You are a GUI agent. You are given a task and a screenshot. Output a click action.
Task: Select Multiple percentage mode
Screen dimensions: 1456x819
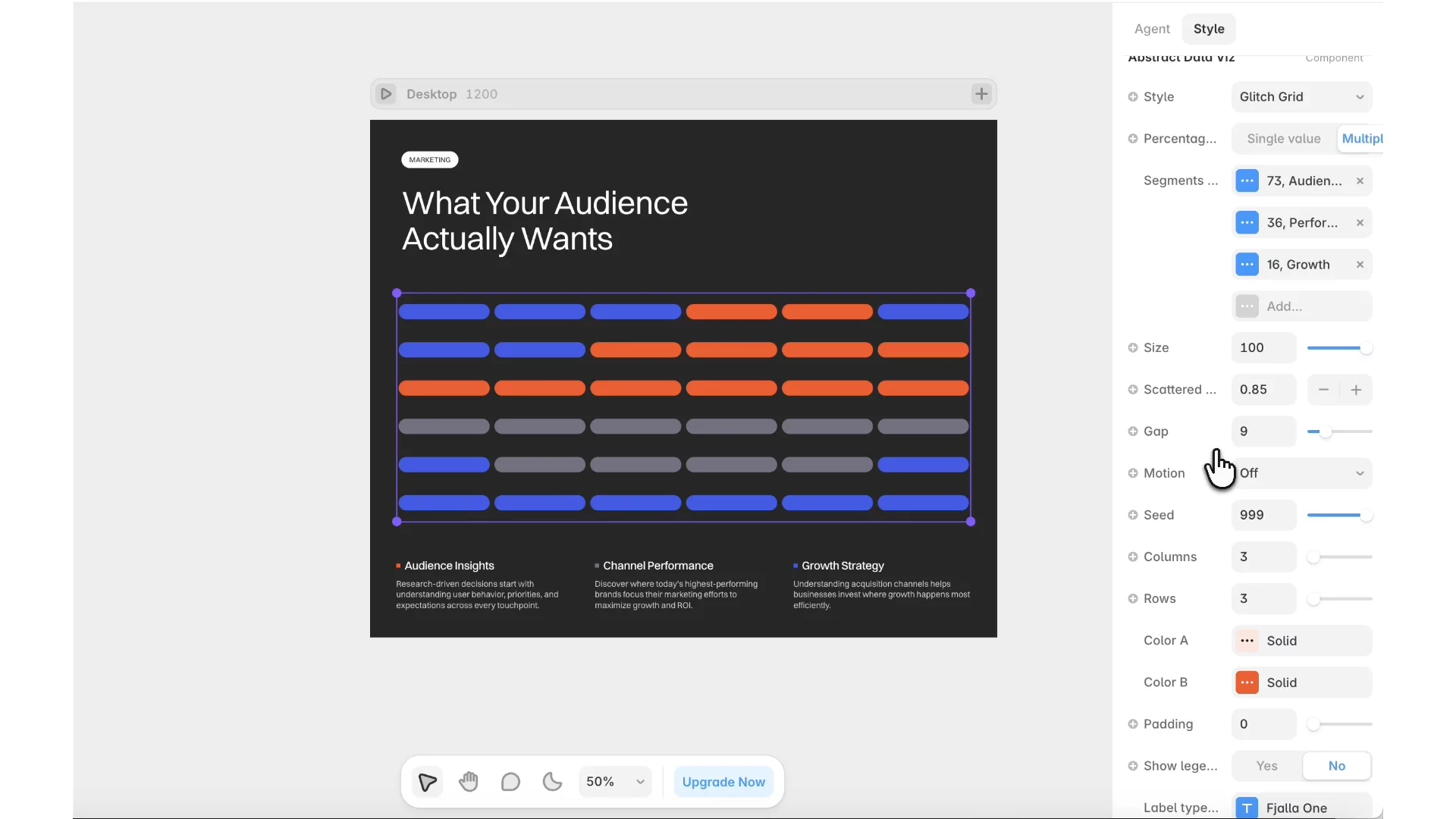(x=1361, y=139)
